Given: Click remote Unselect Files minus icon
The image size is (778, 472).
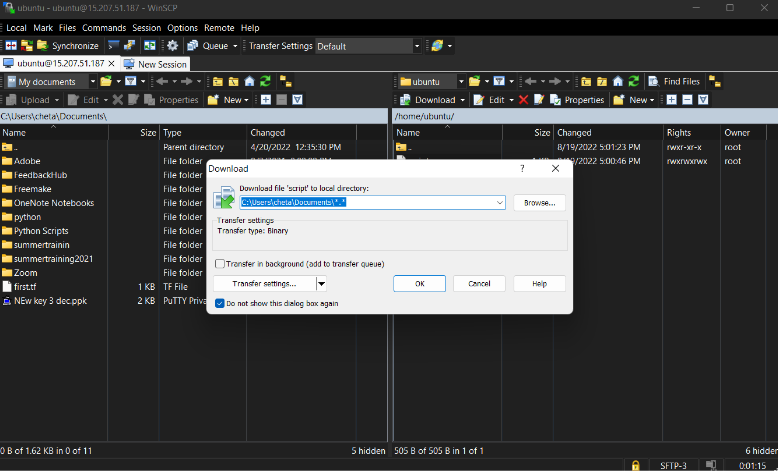Looking at the screenshot, I should 687,100.
